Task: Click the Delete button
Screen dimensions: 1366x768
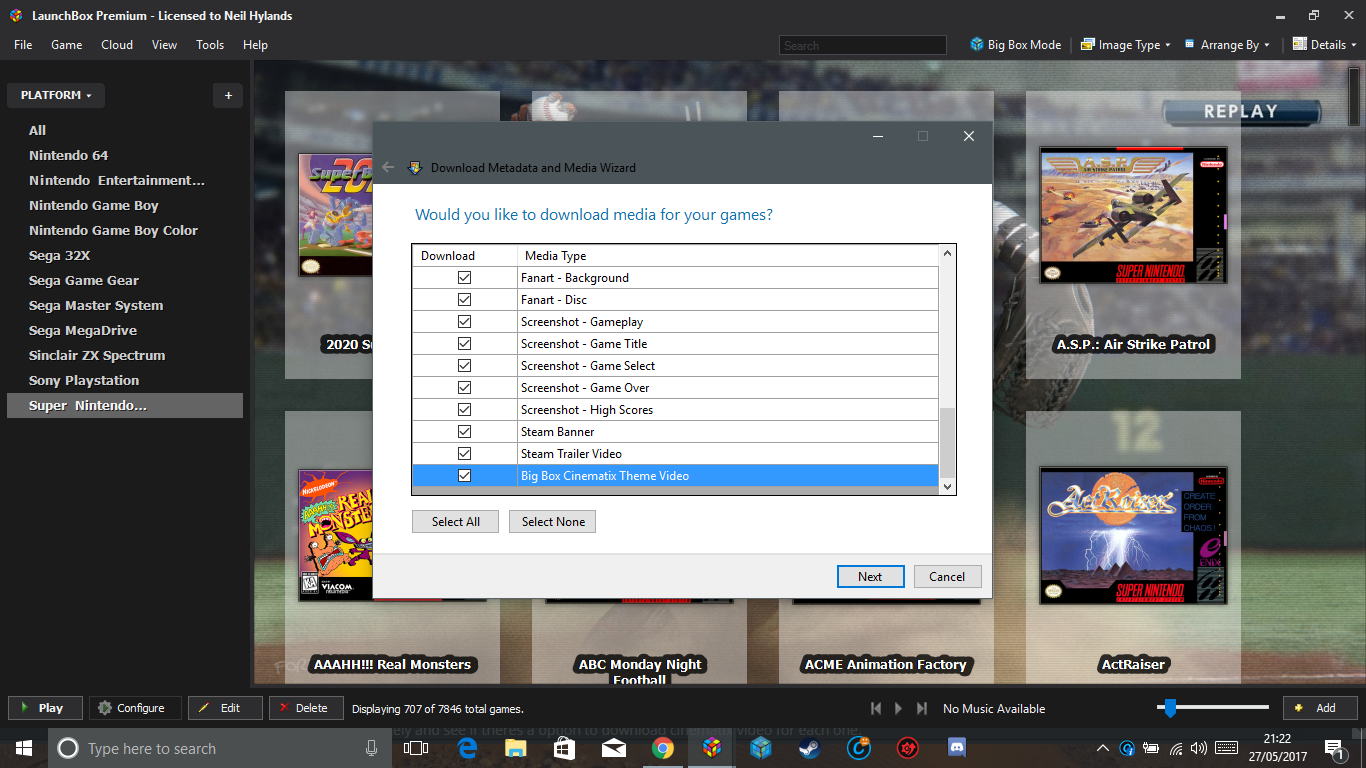Action: (306, 708)
